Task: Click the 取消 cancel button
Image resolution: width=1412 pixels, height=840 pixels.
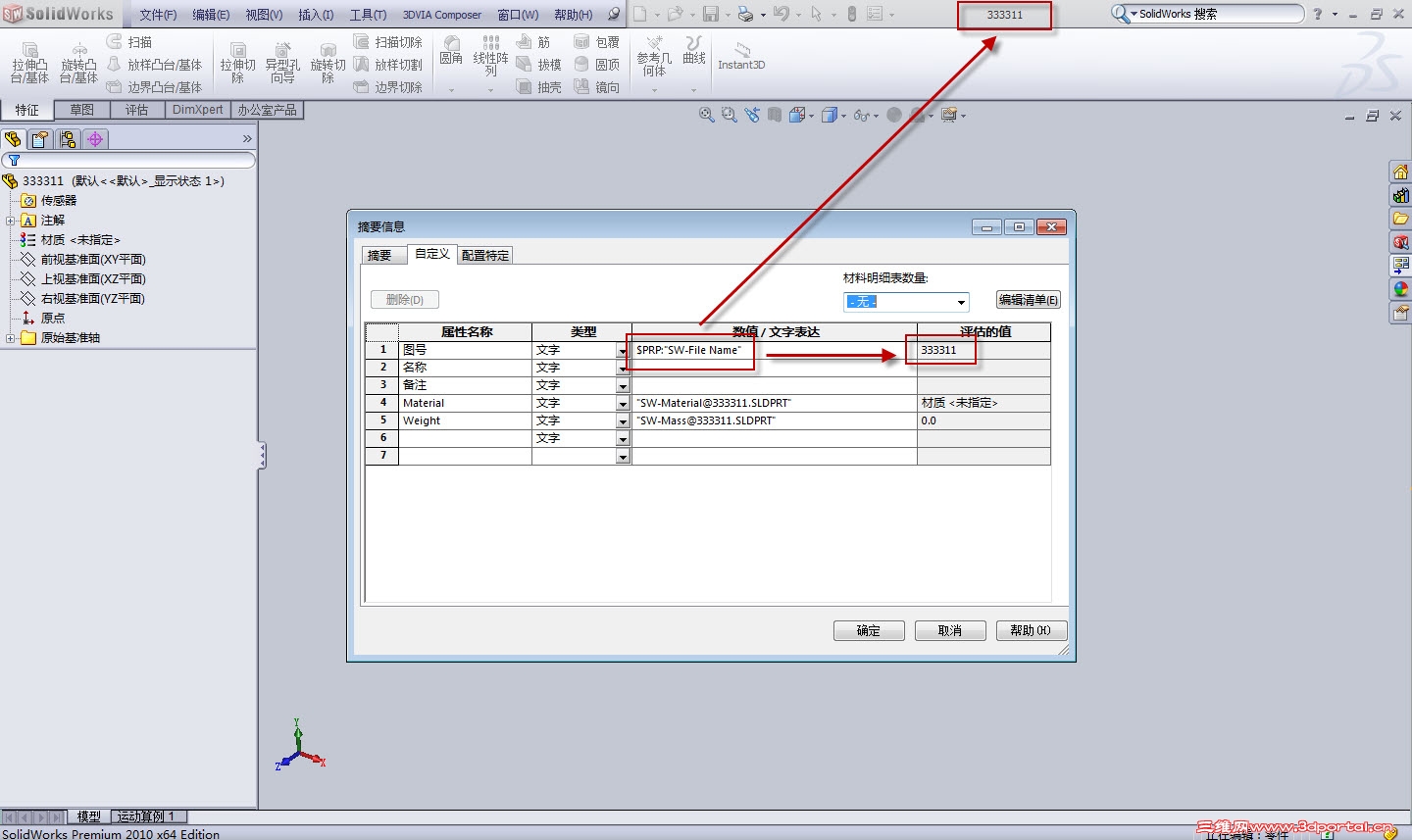Action: click(950, 630)
